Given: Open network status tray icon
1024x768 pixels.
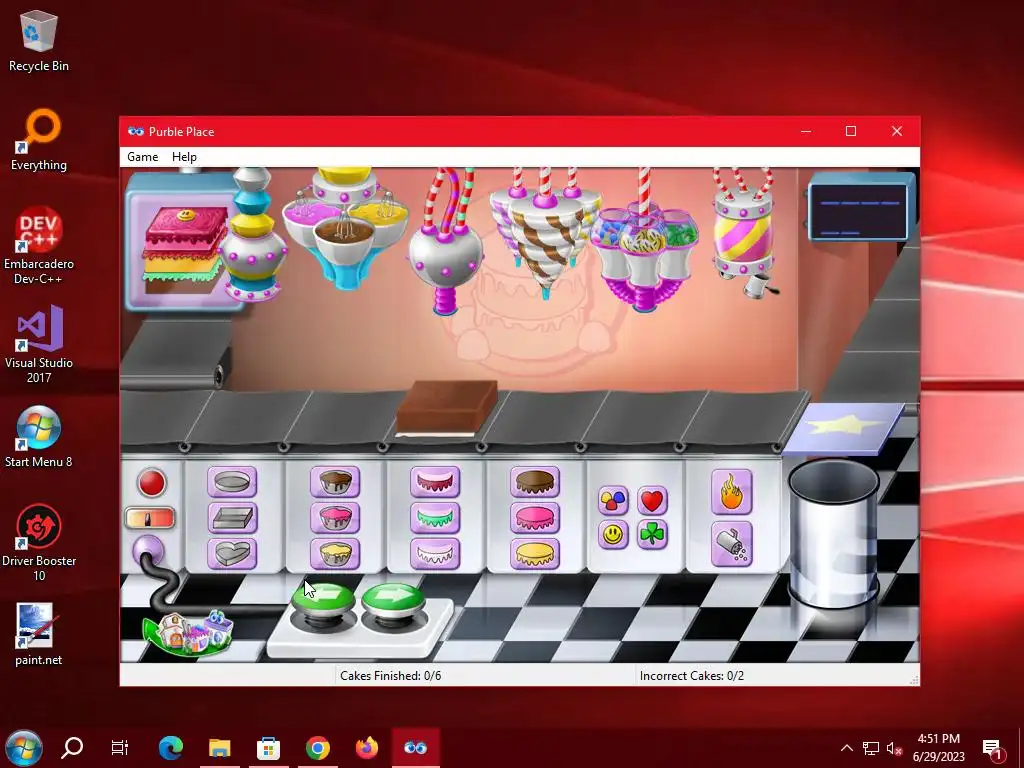Looking at the screenshot, I should [871, 748].
